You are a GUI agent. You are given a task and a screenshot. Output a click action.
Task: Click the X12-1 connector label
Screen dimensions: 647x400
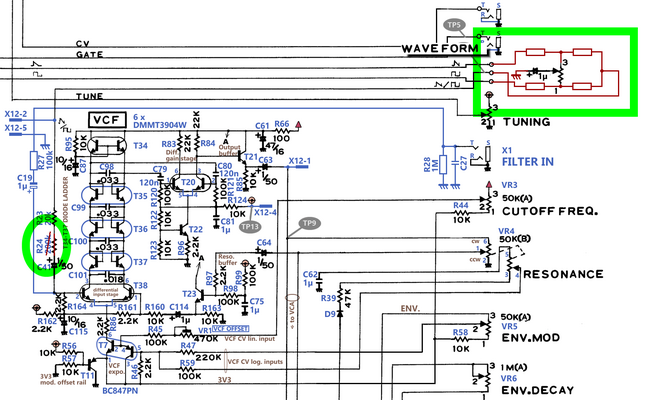(x=300, y=161)
